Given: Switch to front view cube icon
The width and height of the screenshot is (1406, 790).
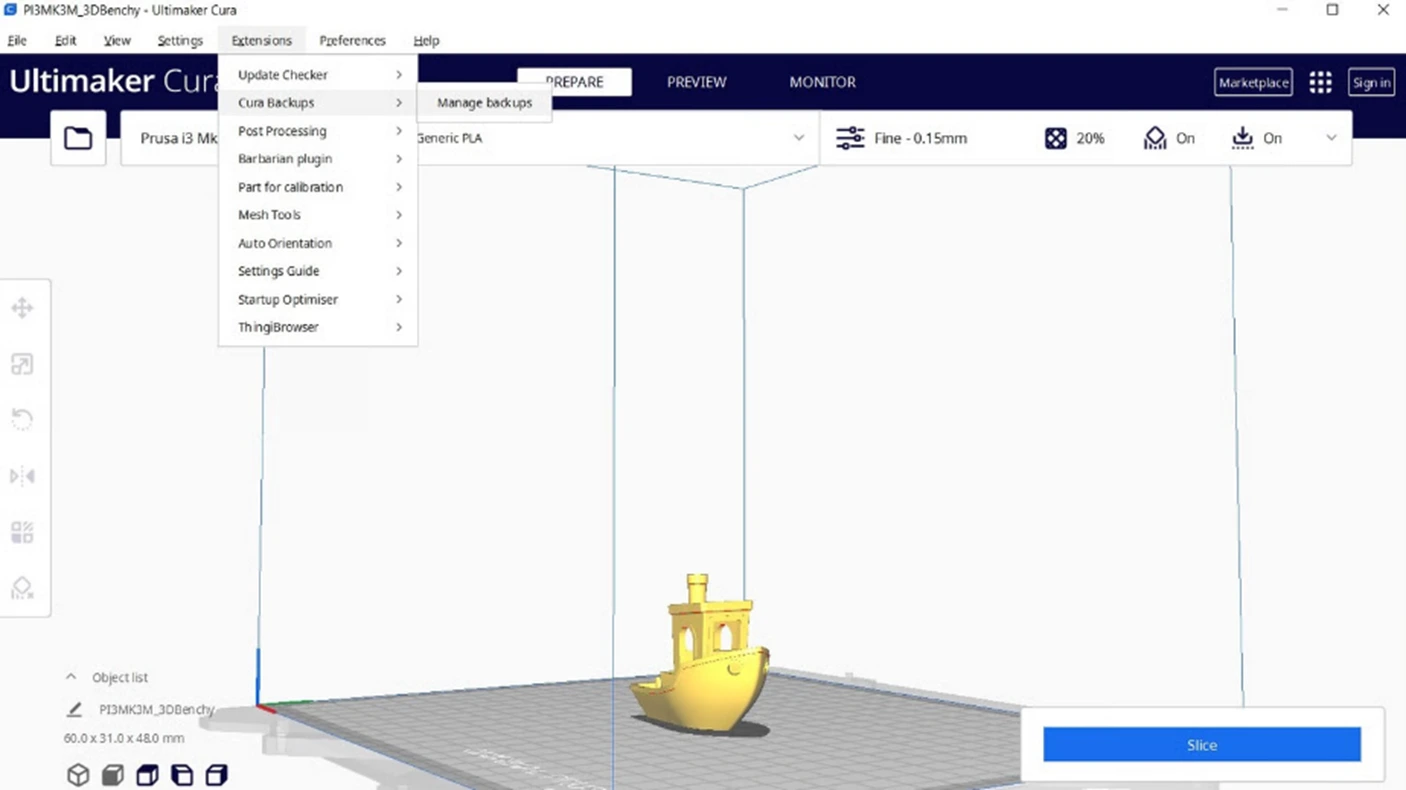Looking at the screenshot, I should pos(113,775).
